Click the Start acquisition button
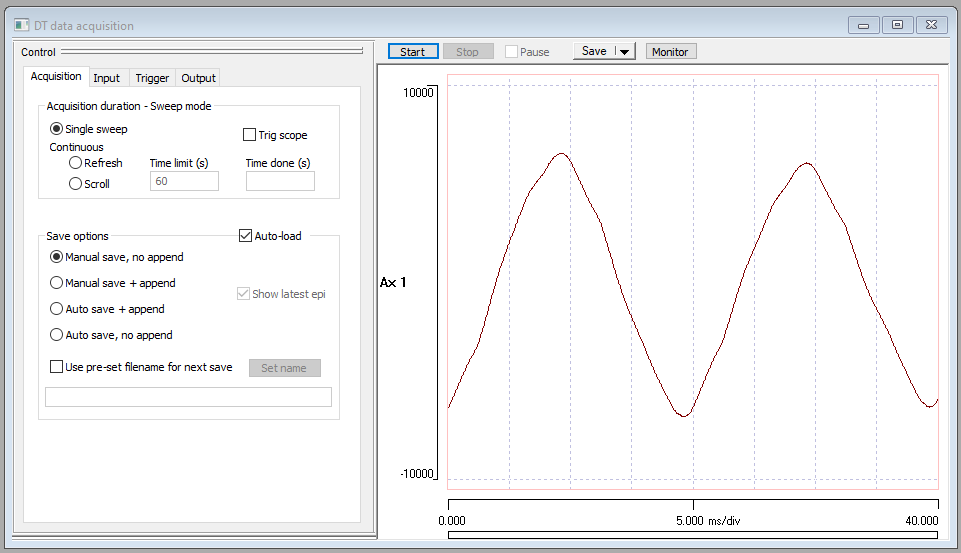 (x=412, y=52)
